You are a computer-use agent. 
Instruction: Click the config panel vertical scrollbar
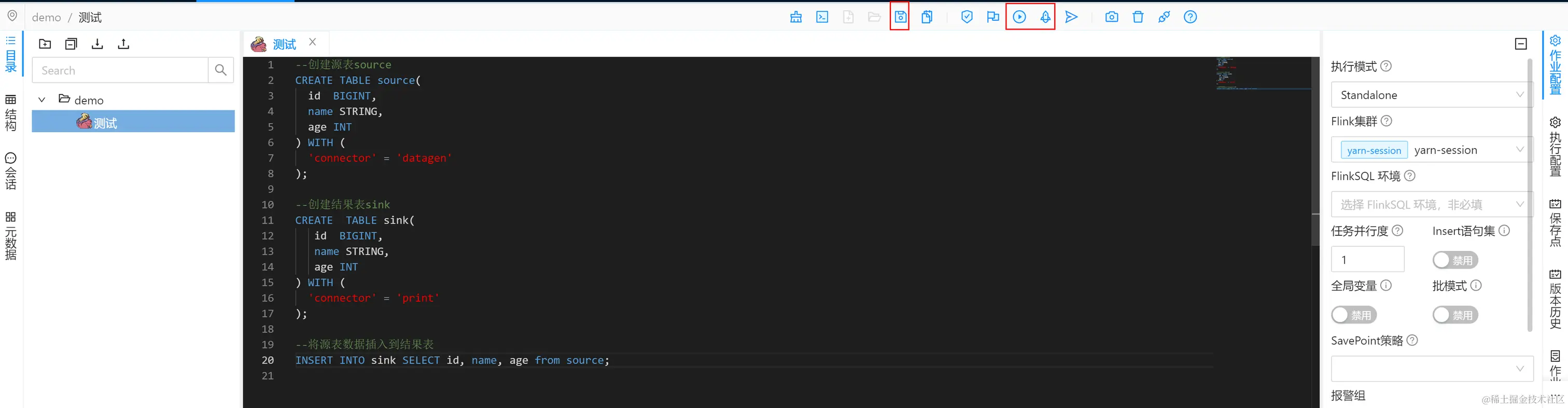1530,195
